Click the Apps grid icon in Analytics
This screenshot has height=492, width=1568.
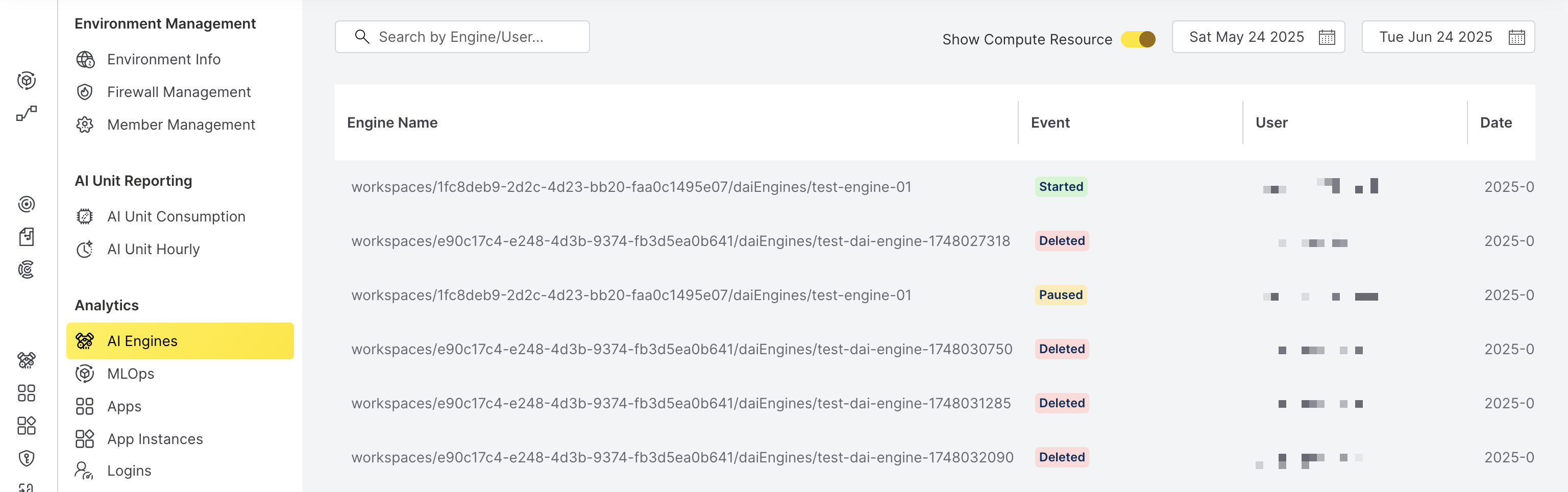coord(85,406)
